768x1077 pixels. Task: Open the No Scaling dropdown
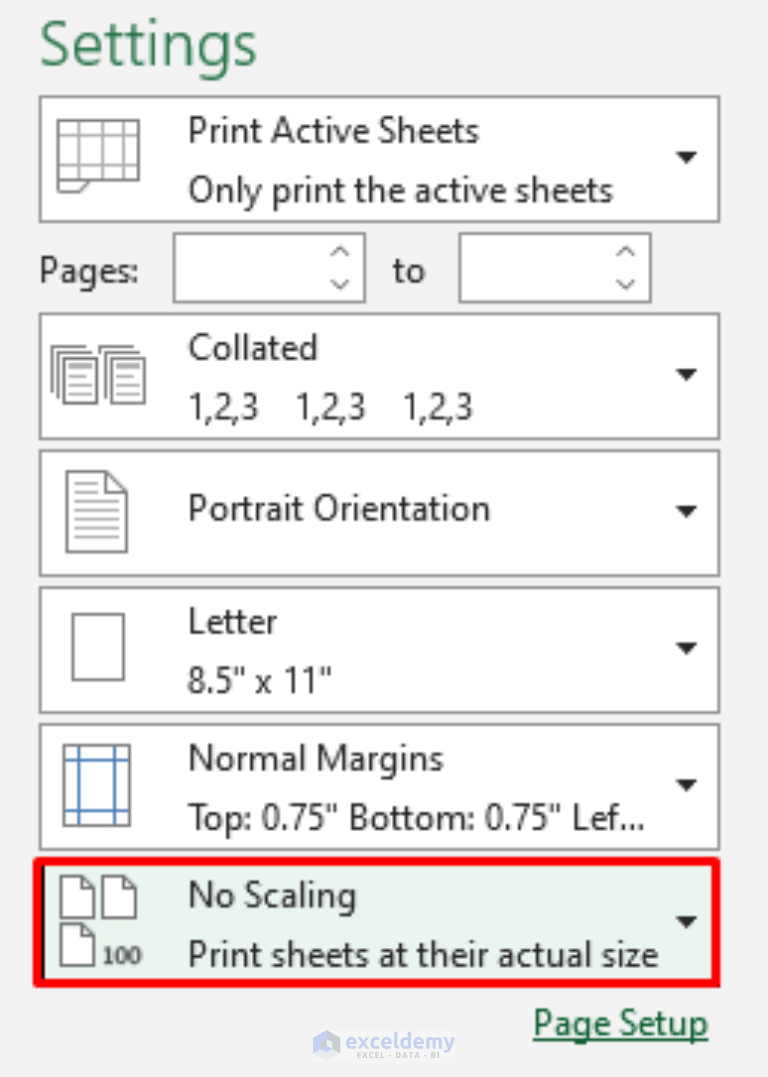tap(687, 922)
